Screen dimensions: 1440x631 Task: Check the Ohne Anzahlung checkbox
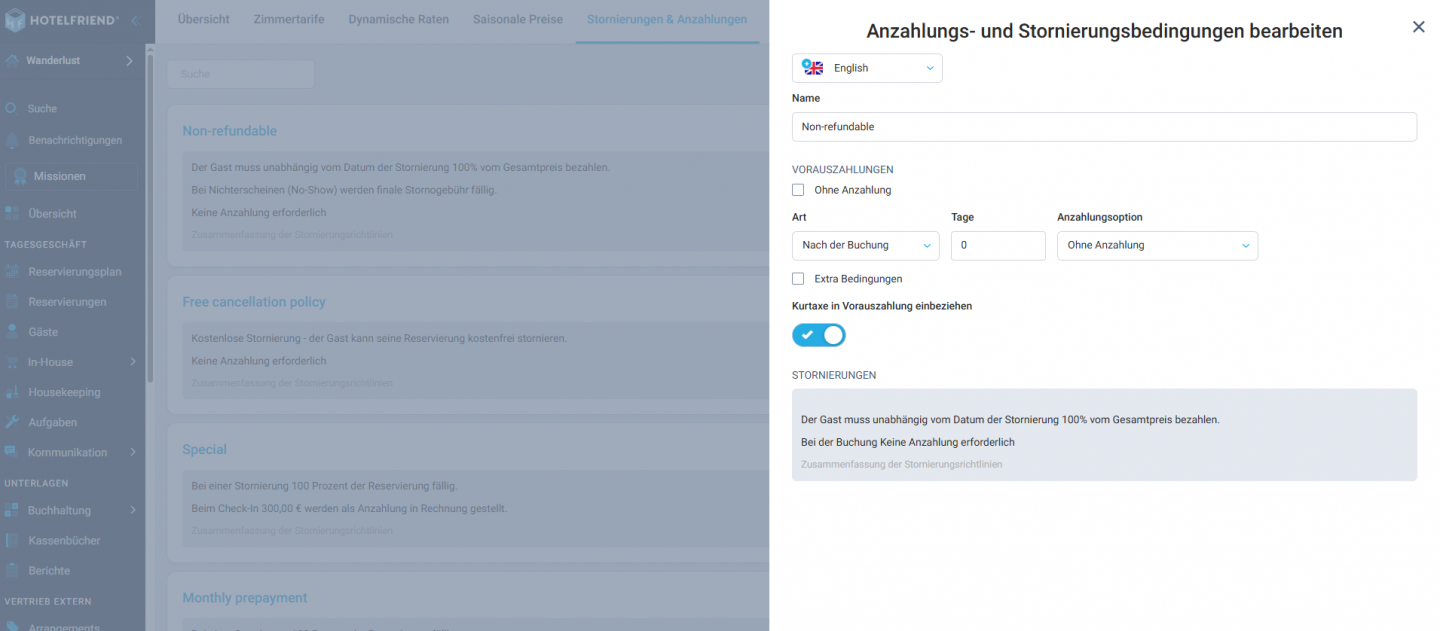[798, 190]
